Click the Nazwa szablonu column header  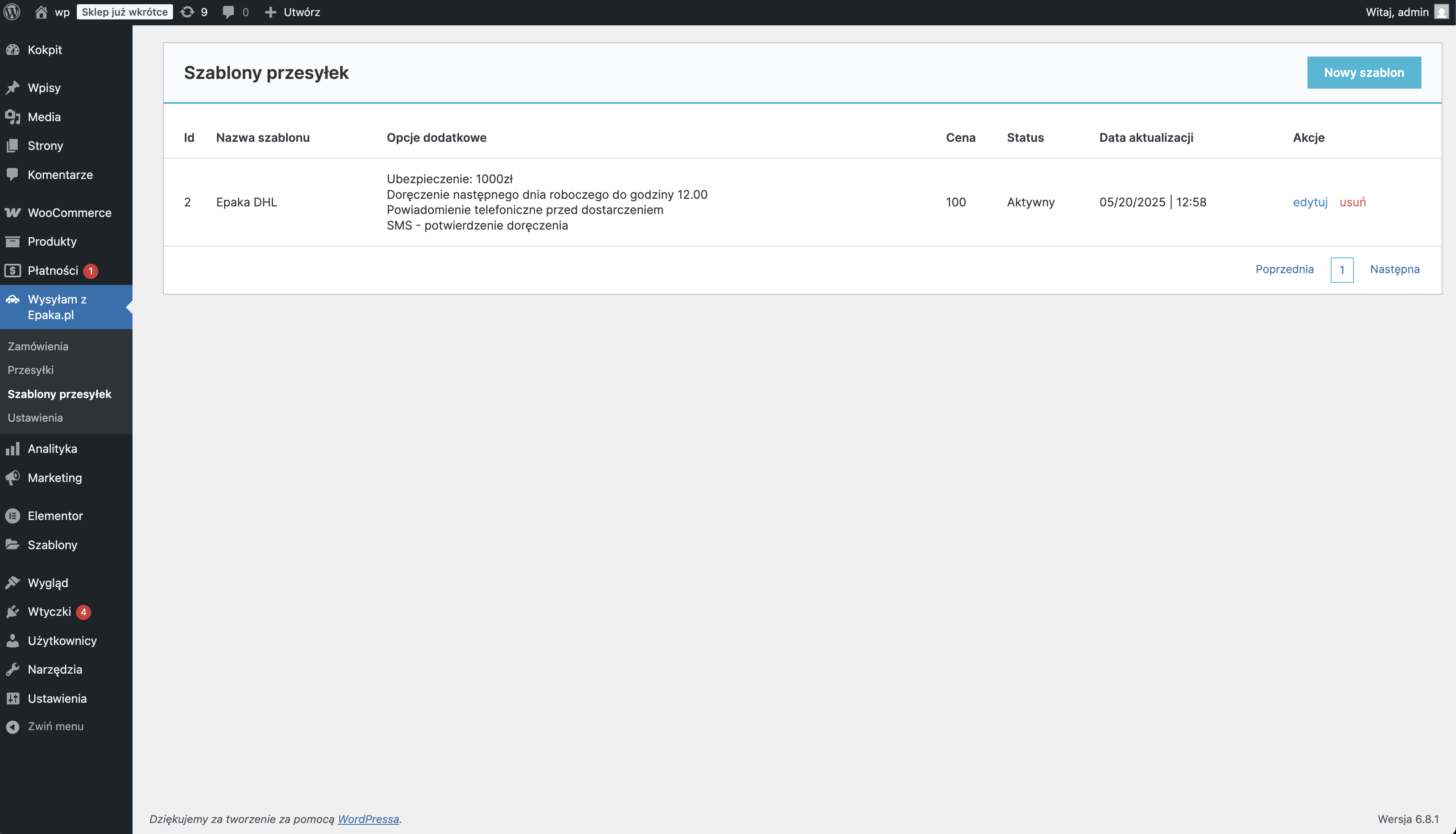click(263, 138)
